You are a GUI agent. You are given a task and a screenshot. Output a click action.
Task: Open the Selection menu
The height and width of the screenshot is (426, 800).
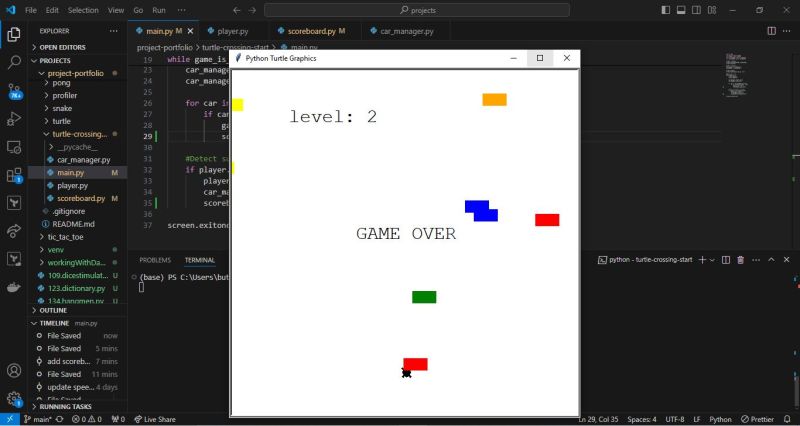[x=83, y=10]
